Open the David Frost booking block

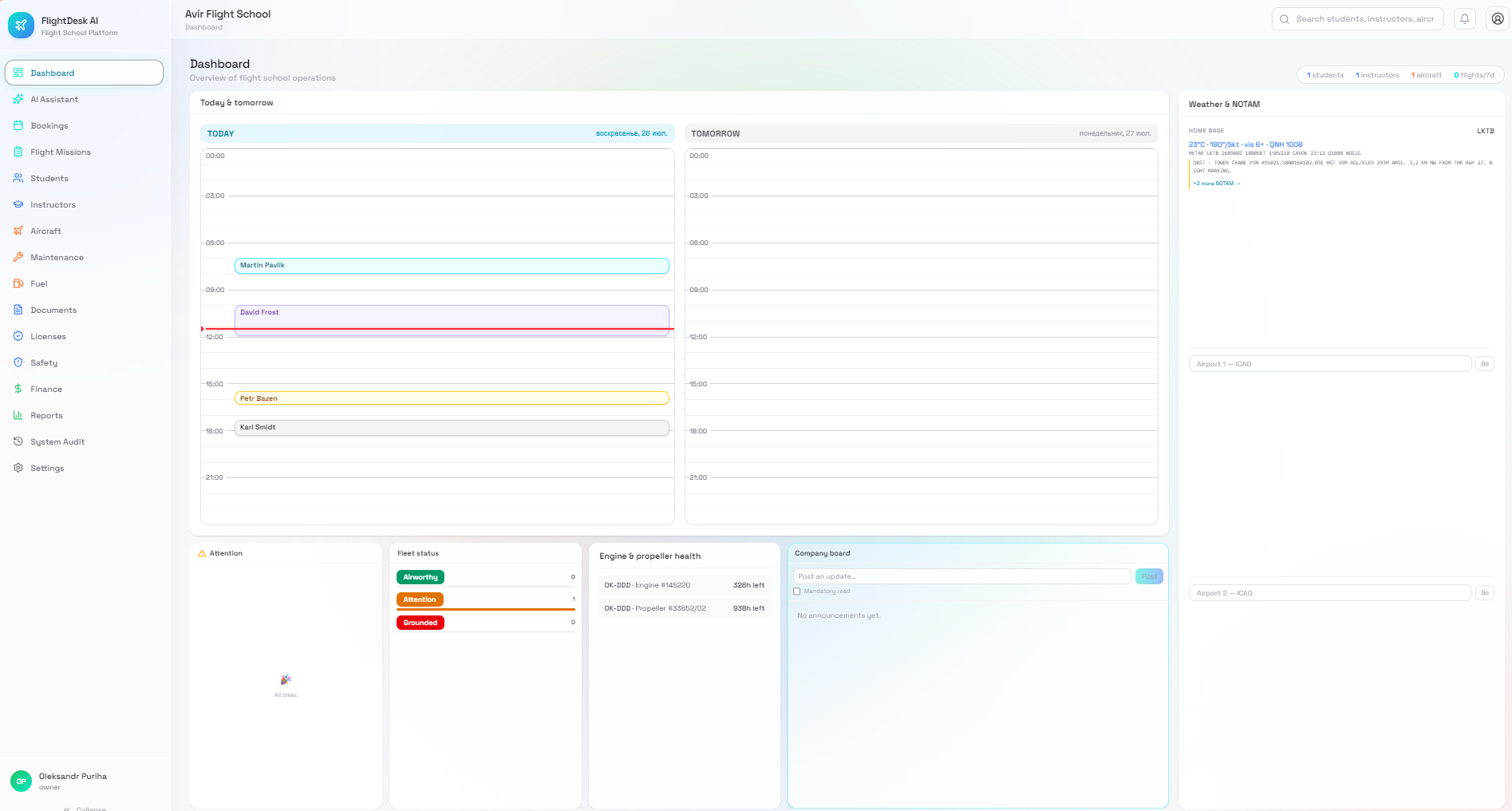[x=452, y=320]
